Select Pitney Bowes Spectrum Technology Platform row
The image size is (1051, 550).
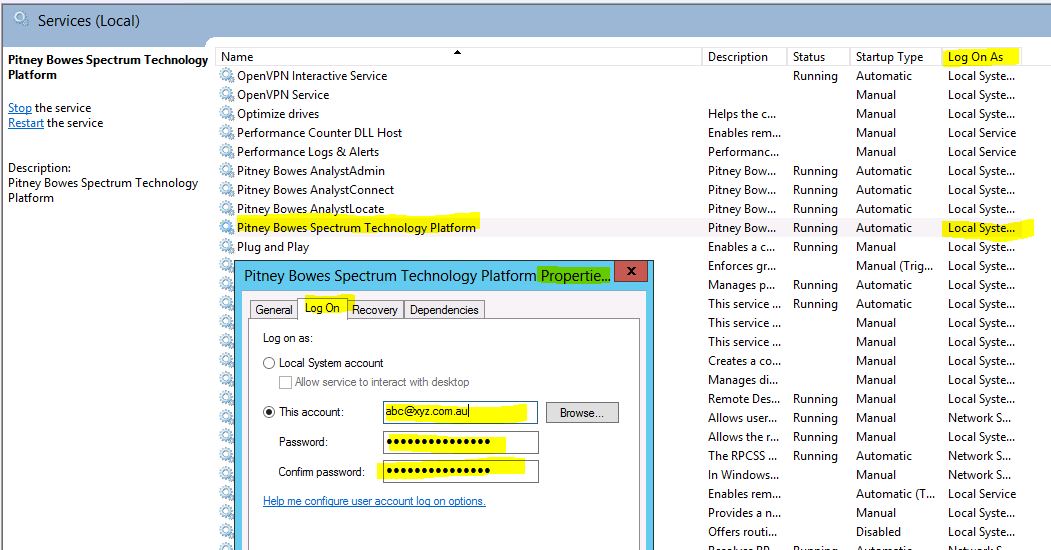click(x=620, y=227)
